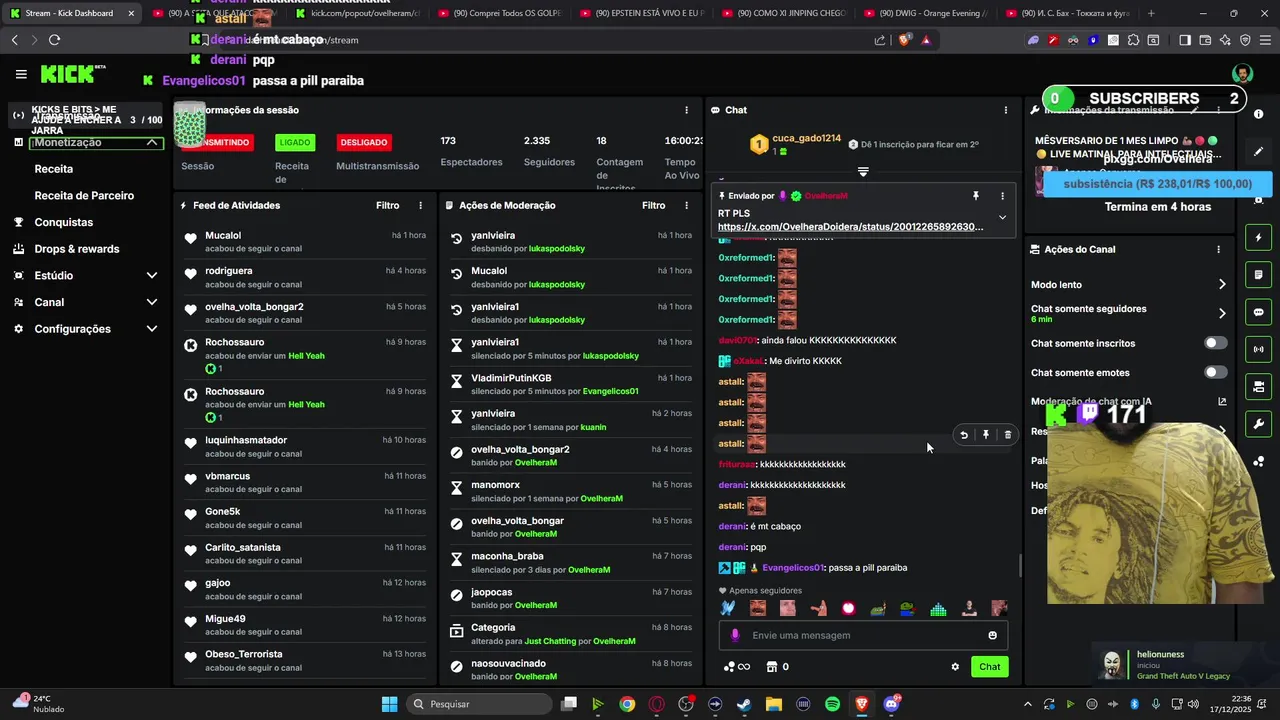The height and width of the screenshot is (720, 1280).
Task: Open Conquistas in the sidebar
Action: (x=64, y=222)
